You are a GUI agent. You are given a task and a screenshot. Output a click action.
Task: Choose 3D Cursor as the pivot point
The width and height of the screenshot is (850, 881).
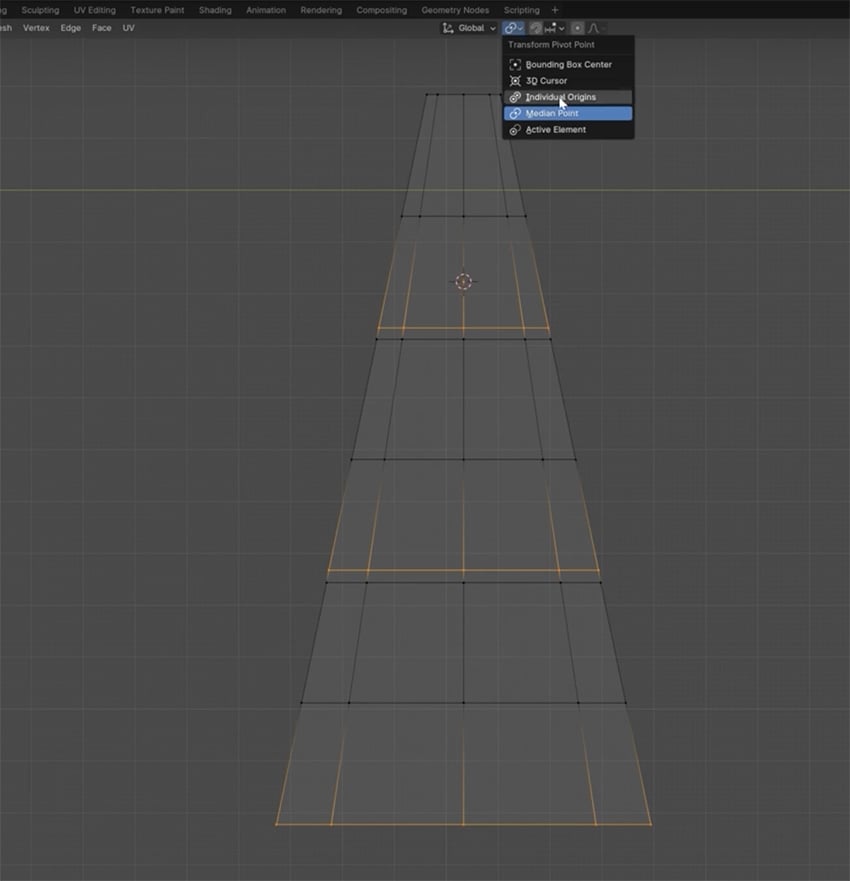548,80
